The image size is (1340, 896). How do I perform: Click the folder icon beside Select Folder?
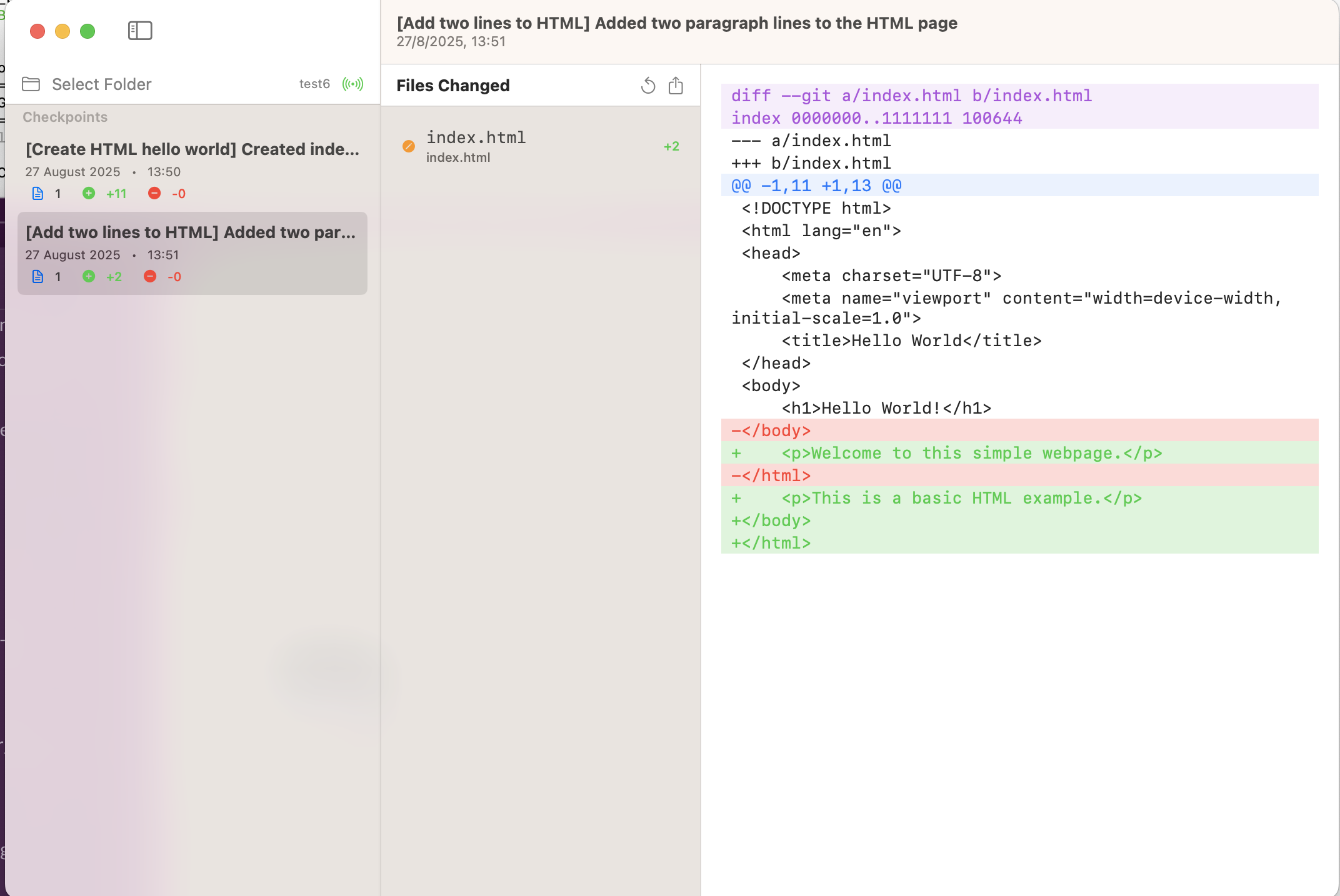[x=31, y=84]
